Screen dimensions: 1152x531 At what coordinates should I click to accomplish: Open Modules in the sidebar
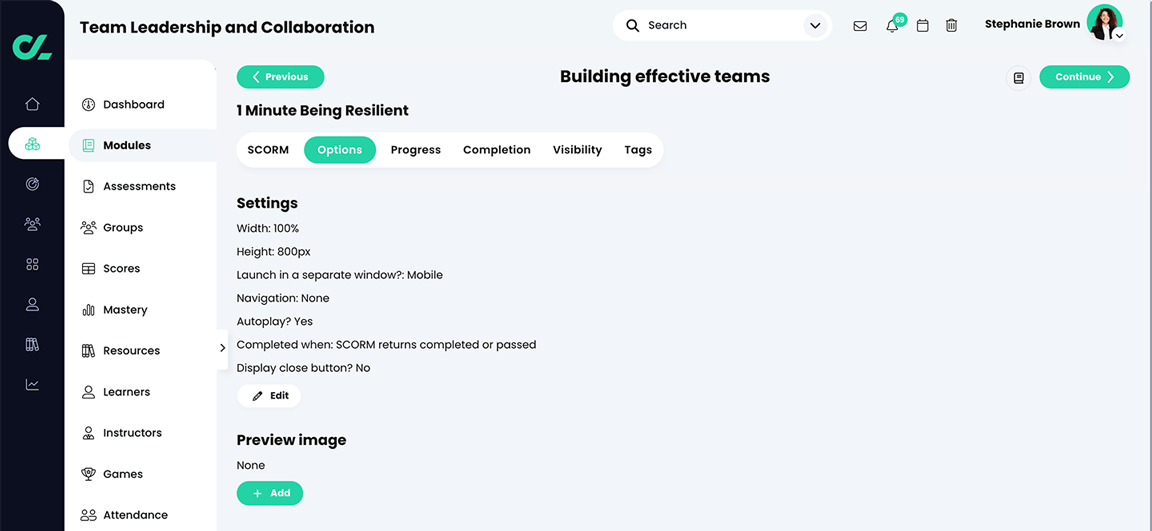[x=143, y=145]
